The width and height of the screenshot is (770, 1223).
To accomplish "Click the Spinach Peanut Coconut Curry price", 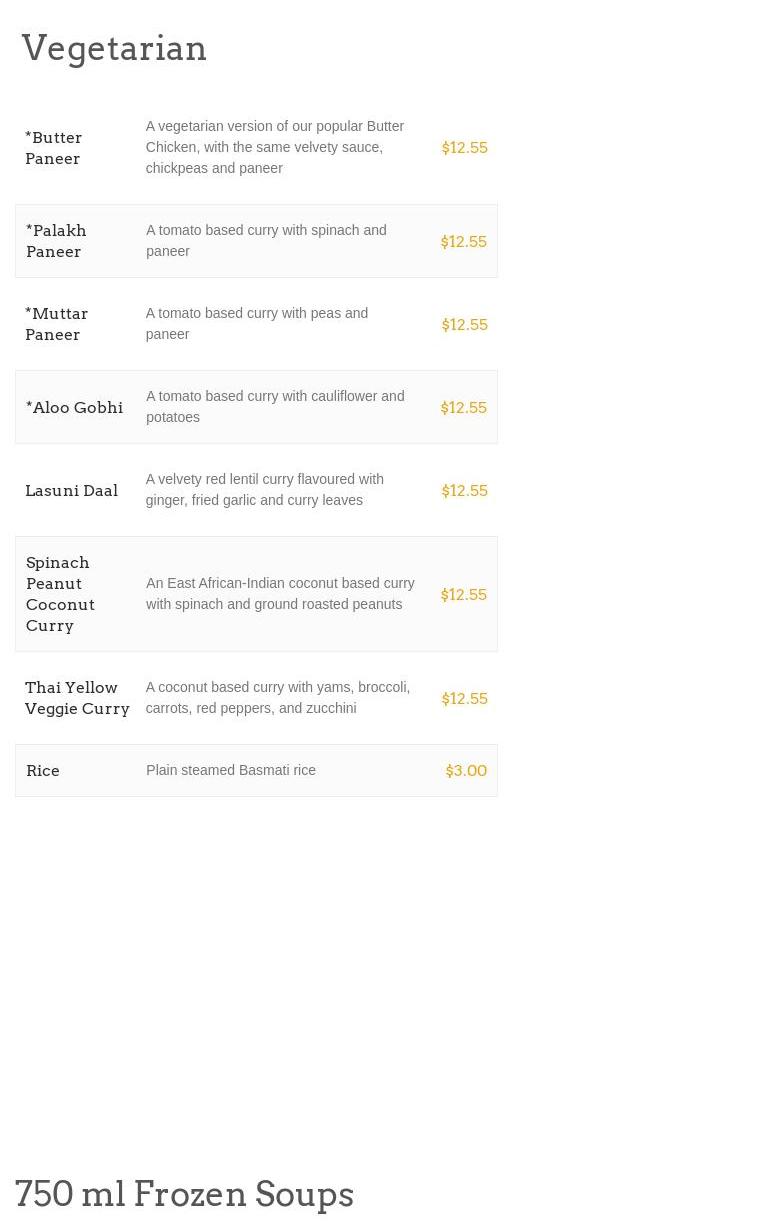I will click(x=464, y=594).
